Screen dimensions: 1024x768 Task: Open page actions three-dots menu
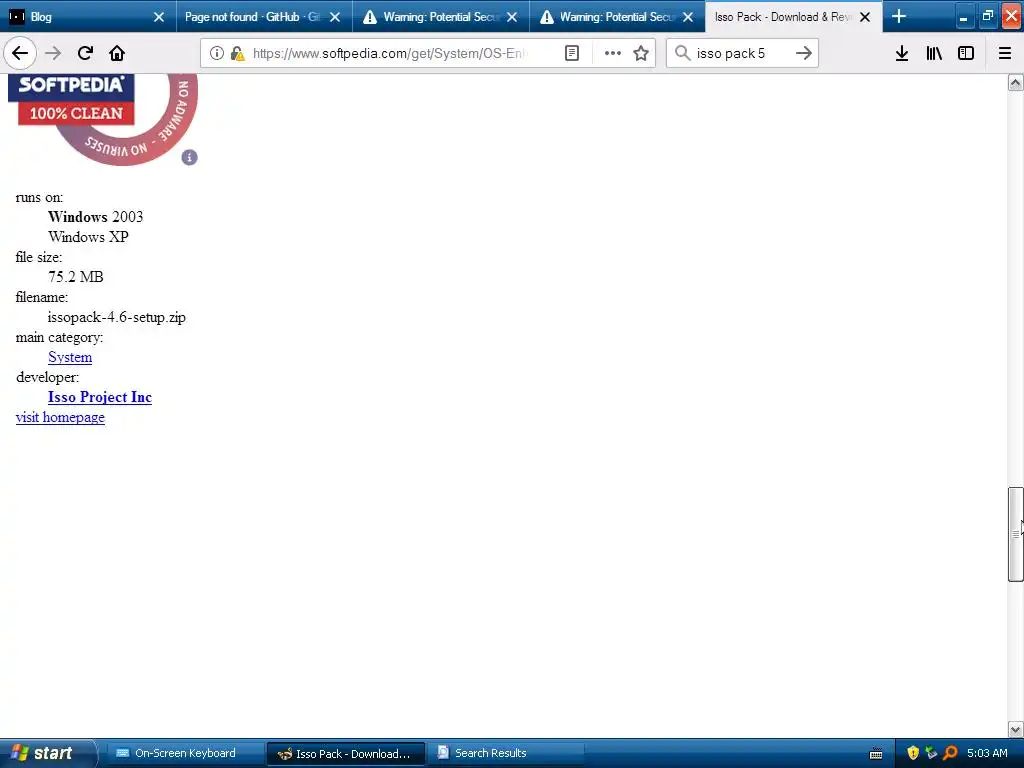pyautogui.click(x=613, y=53)
